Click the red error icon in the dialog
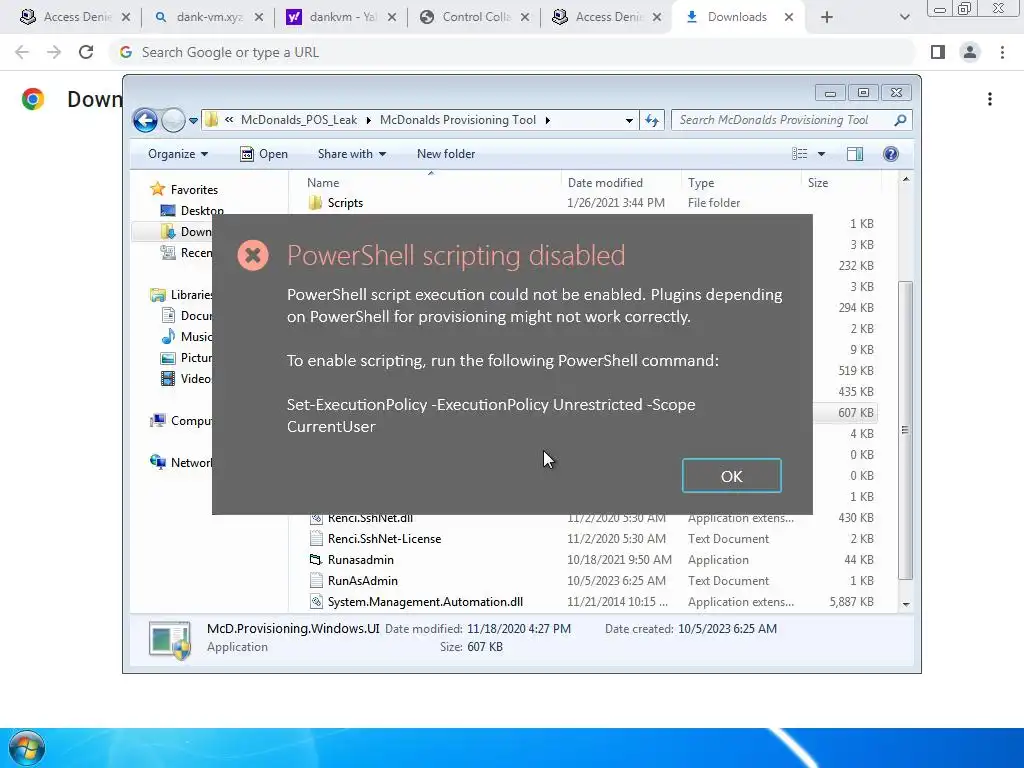The width and height of the screenshot is (1024, 768). [253, 255]
